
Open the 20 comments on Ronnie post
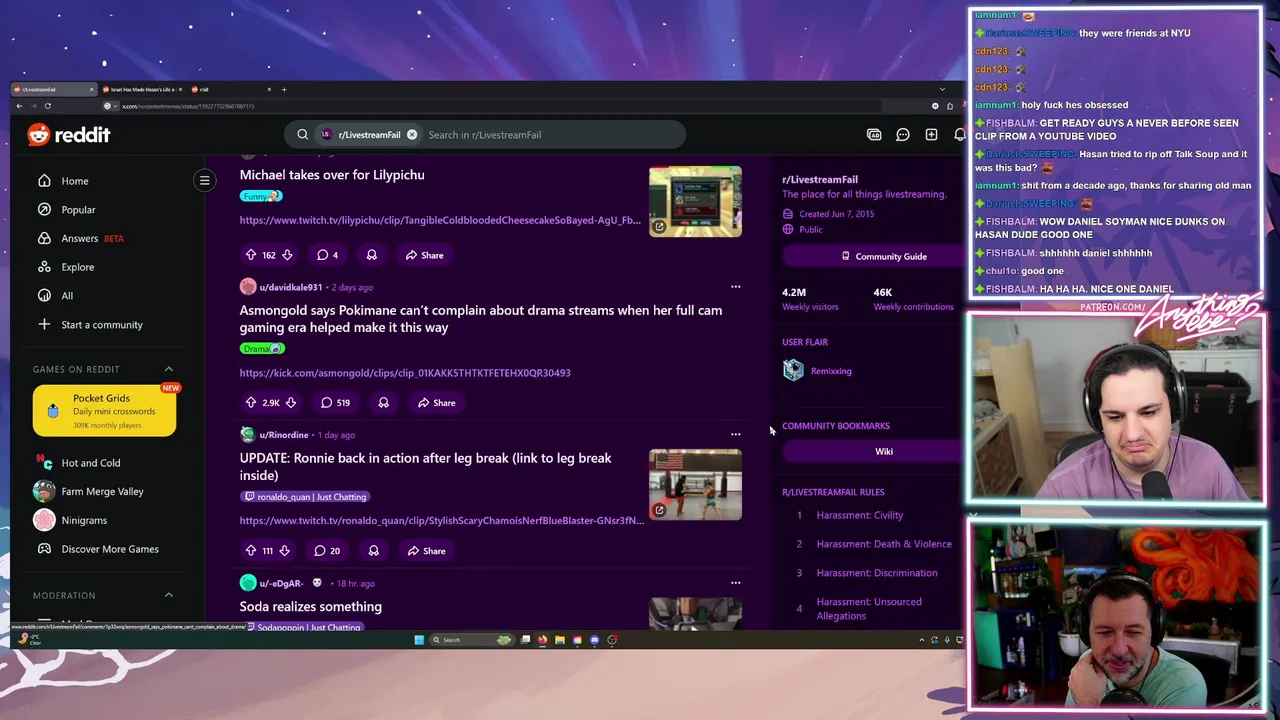pyautogui.click(x=327, y=551)
